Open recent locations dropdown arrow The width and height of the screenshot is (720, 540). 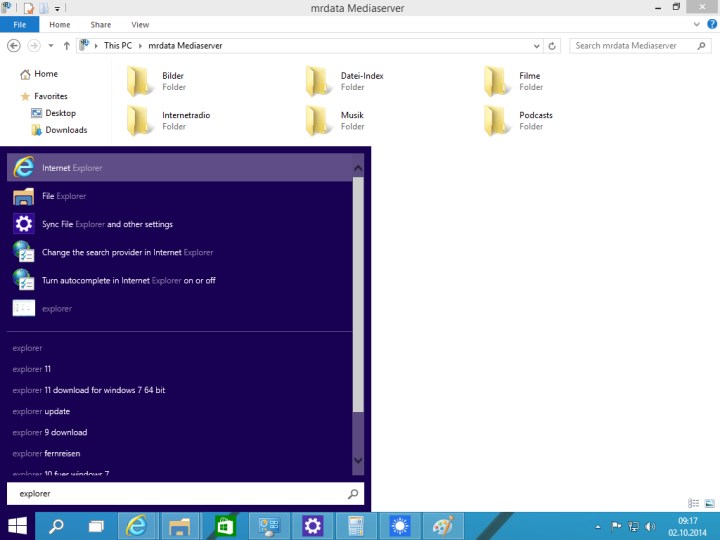click(x=51, y=45)
